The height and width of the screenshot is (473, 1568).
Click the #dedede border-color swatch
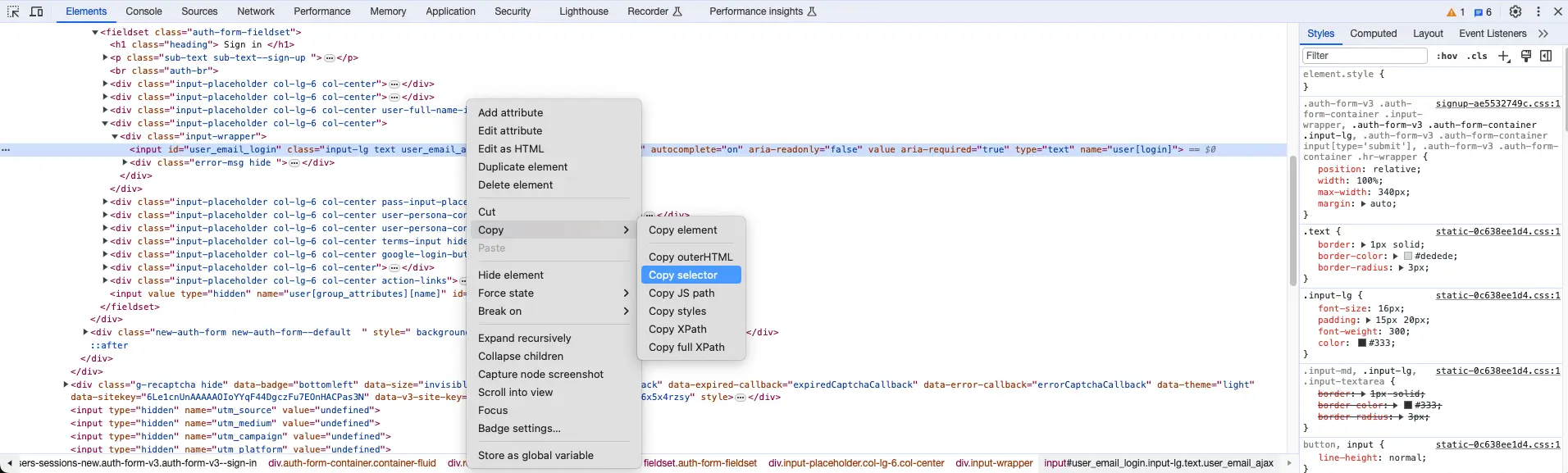tap(1407, 257)
